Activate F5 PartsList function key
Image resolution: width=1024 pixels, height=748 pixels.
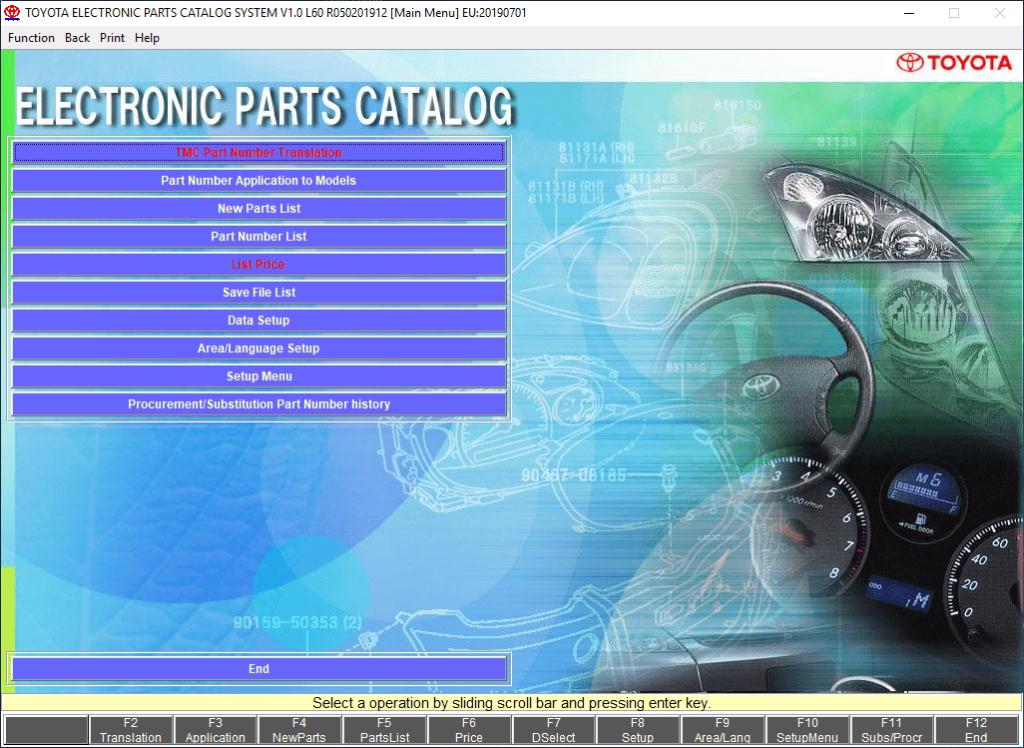[x=384, y=731]
